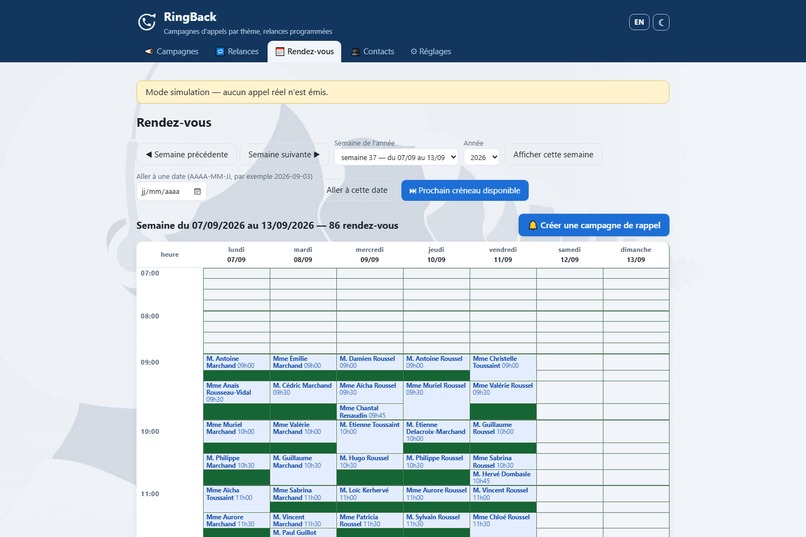Open the Relances tab

point(237,51)
